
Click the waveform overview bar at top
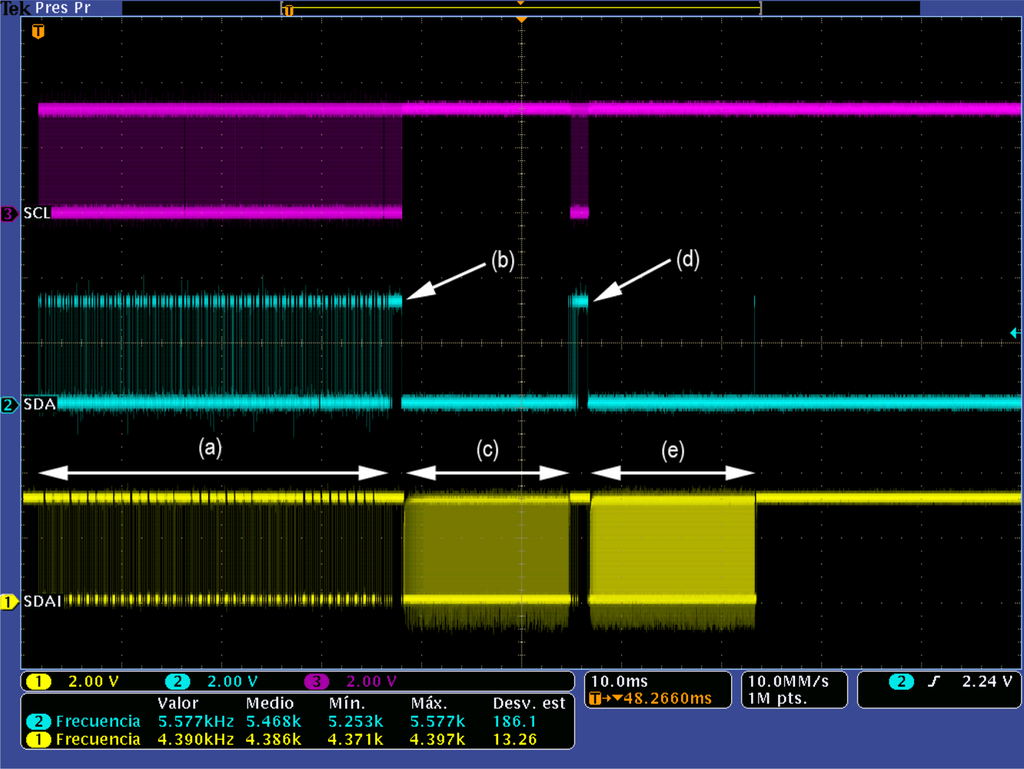click(520, 8)
